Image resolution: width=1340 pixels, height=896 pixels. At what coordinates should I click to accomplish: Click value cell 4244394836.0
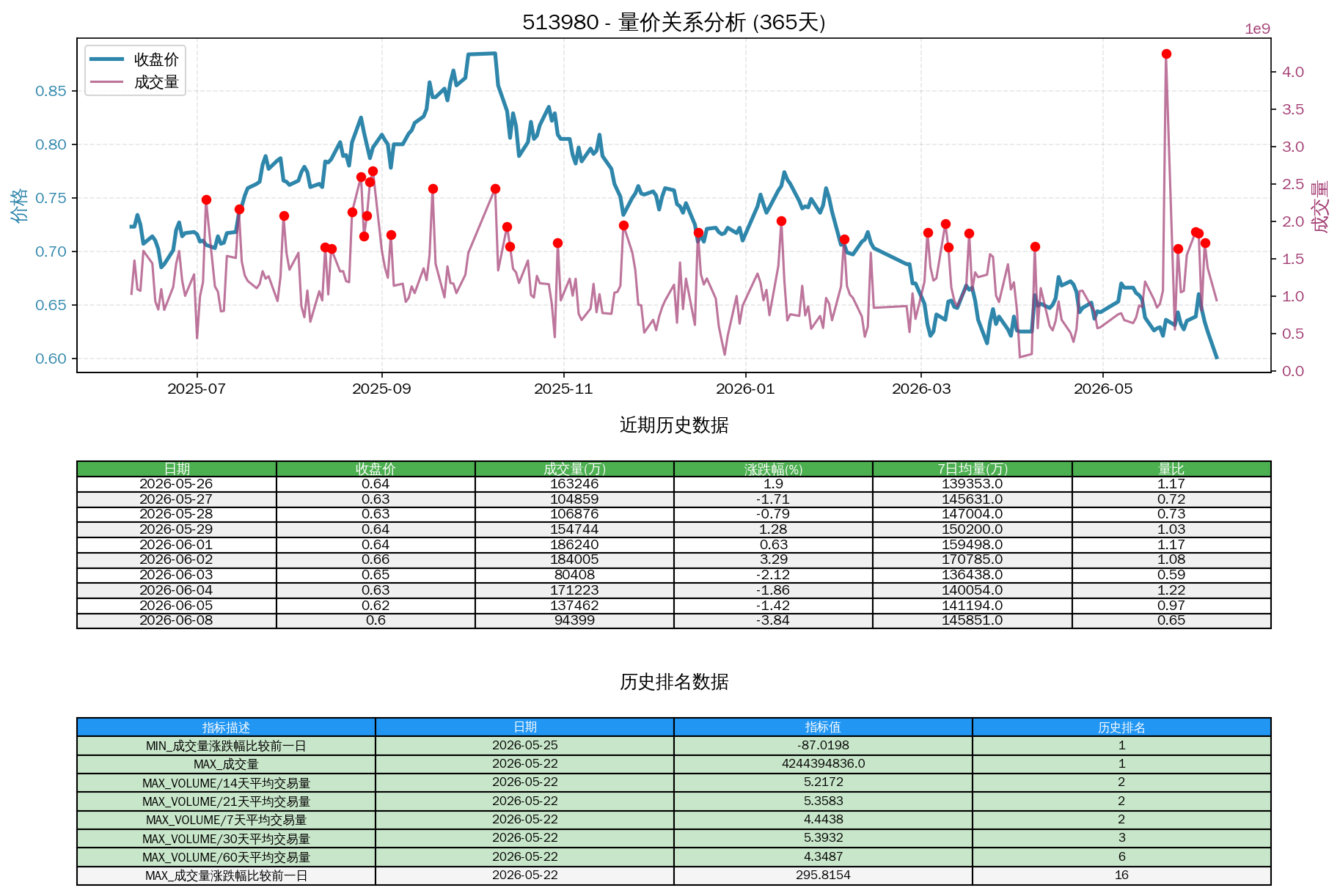click(823, 764)
